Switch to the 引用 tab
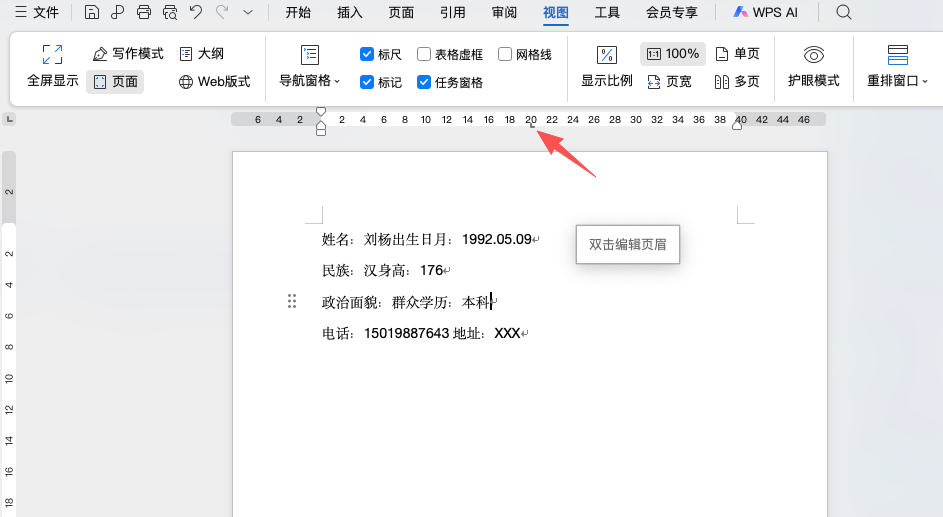943x517 pixels. coord(452,12)
